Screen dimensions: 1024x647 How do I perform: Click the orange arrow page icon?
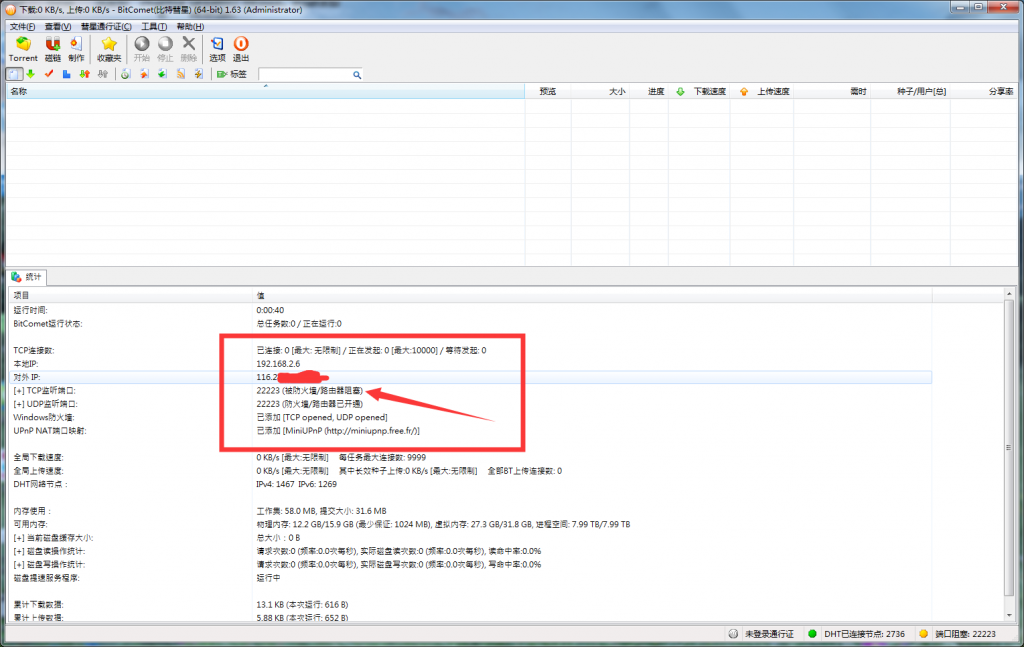tap(144, 74)
